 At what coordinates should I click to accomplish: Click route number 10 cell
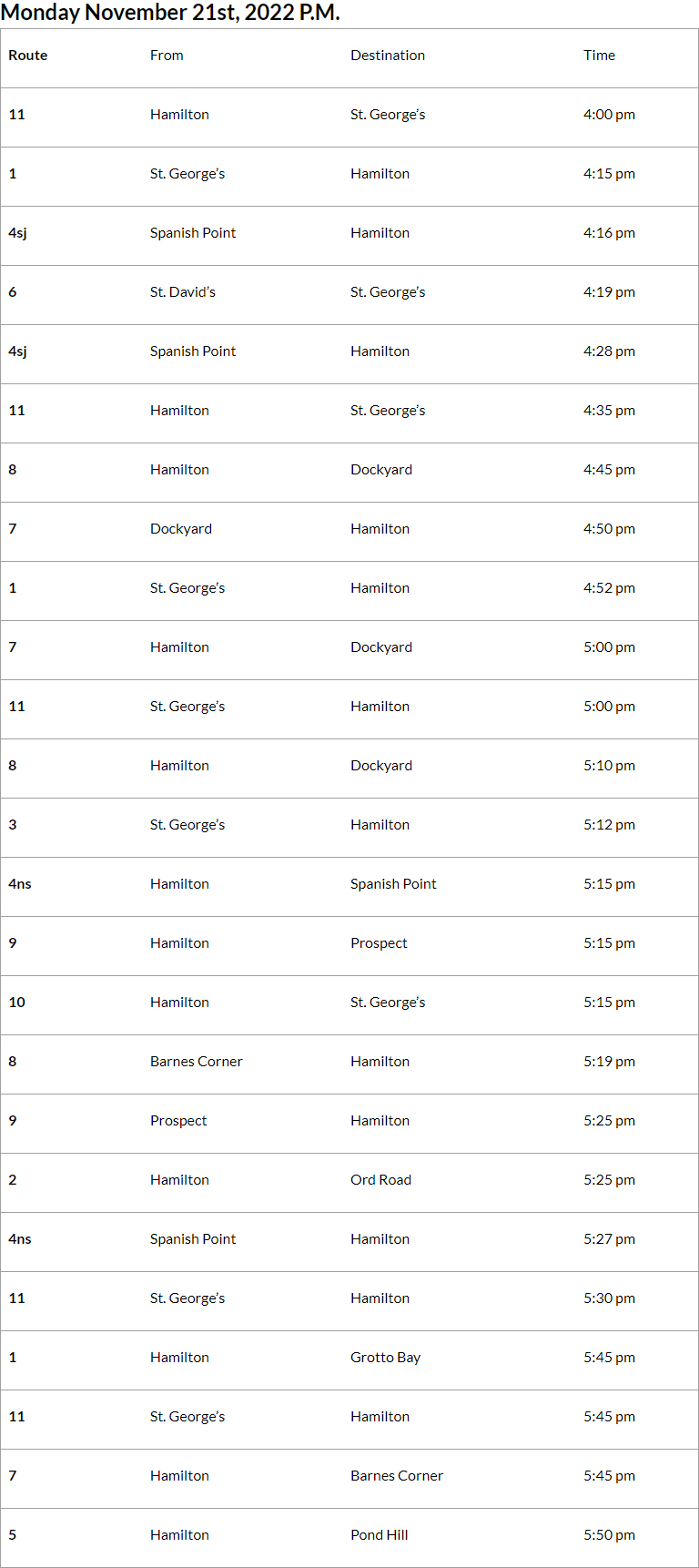click(x=17, y=1003)
